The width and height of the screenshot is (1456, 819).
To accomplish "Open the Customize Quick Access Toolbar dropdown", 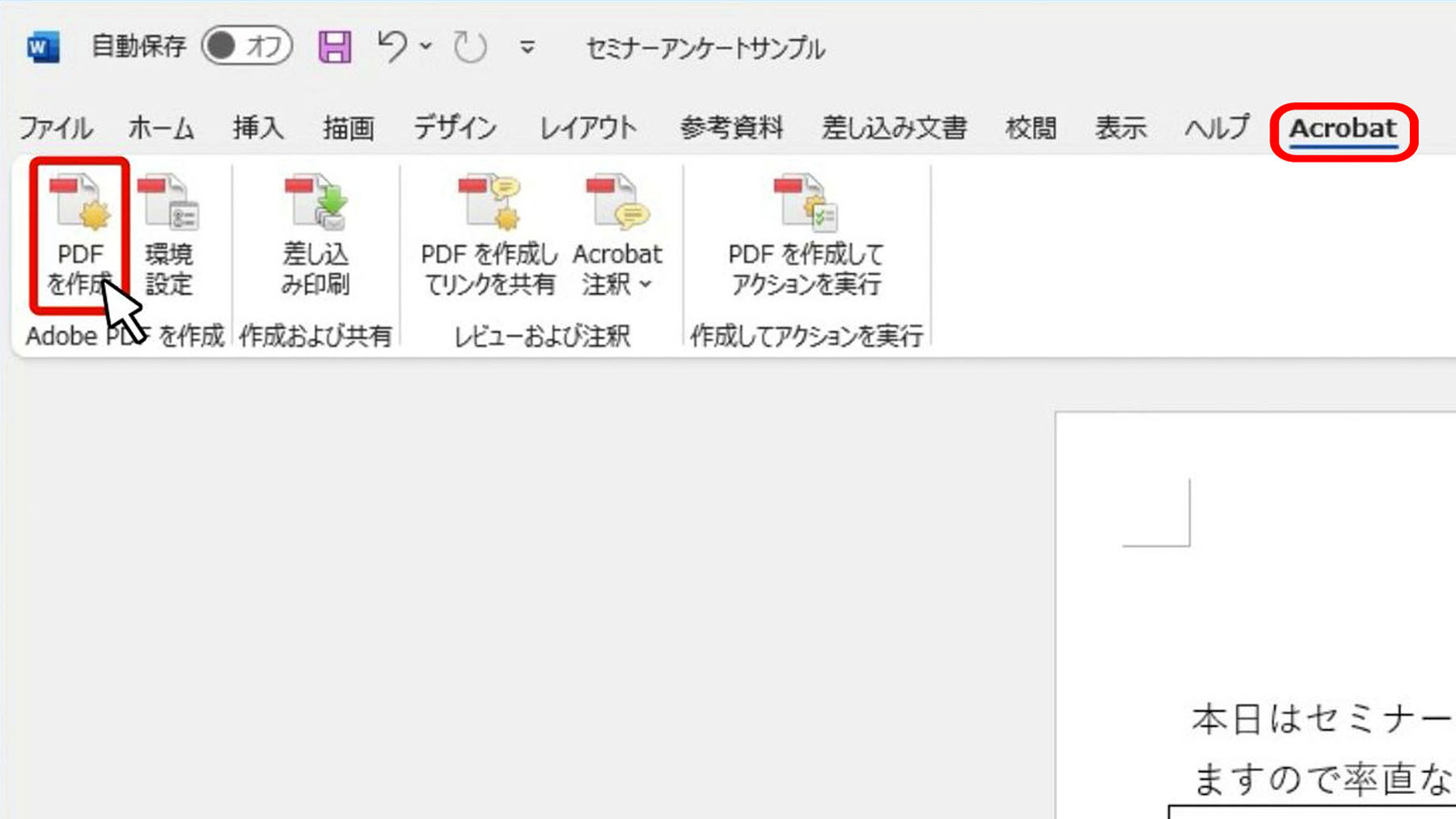I will pyautogui.click(x=527, y=48).
